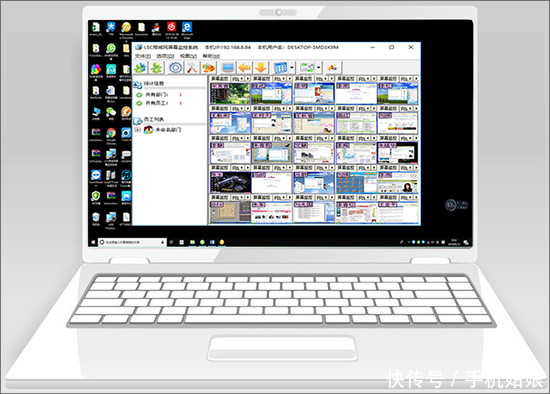Open the dropdown above the gun wallpaper thumbnail
This screenshot has height=394, width=550.
[240, 168]
